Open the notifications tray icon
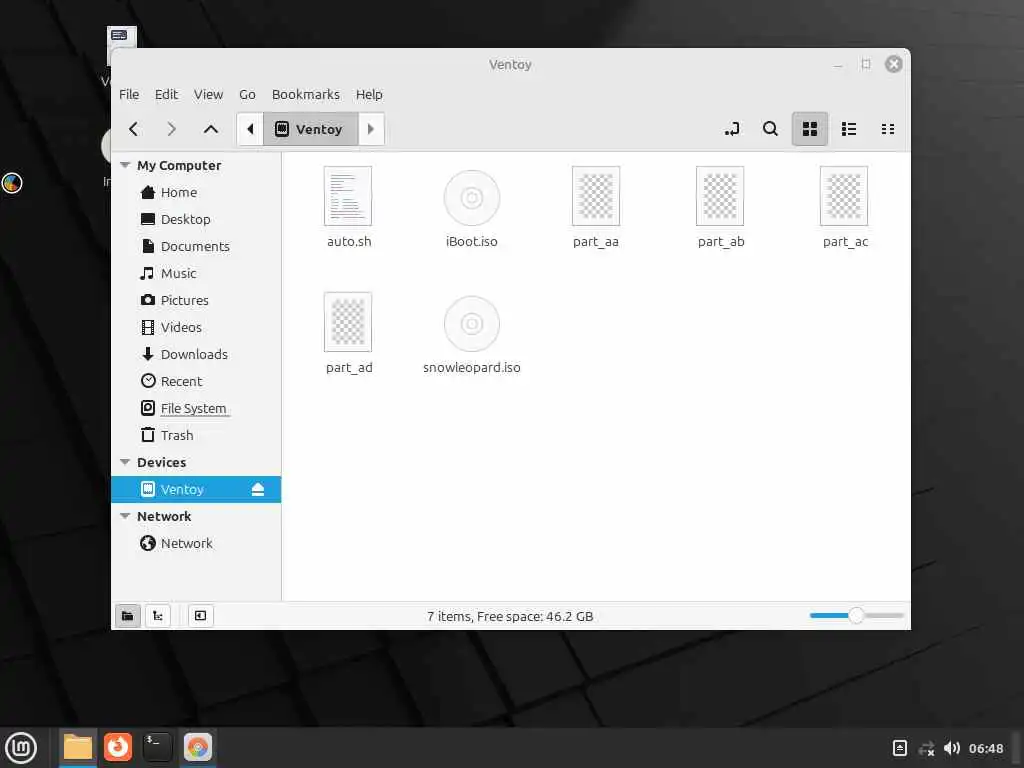The height and width of the screenshot is (768, 1024). tap(899, 748)
